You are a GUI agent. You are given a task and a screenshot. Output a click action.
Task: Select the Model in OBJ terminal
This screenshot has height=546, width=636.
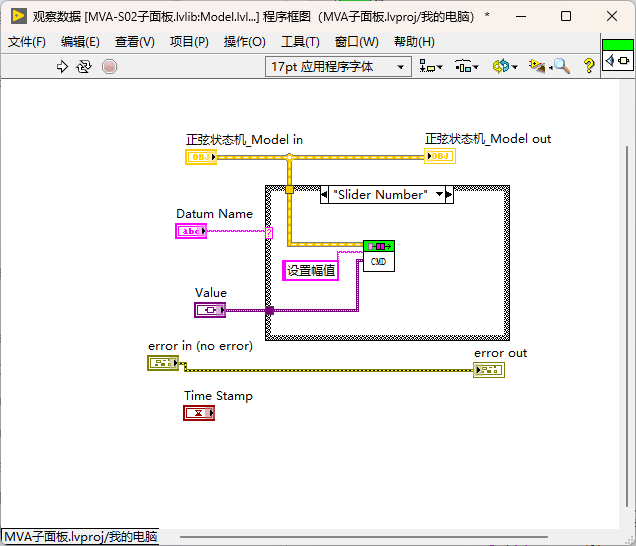click(201, 157)
